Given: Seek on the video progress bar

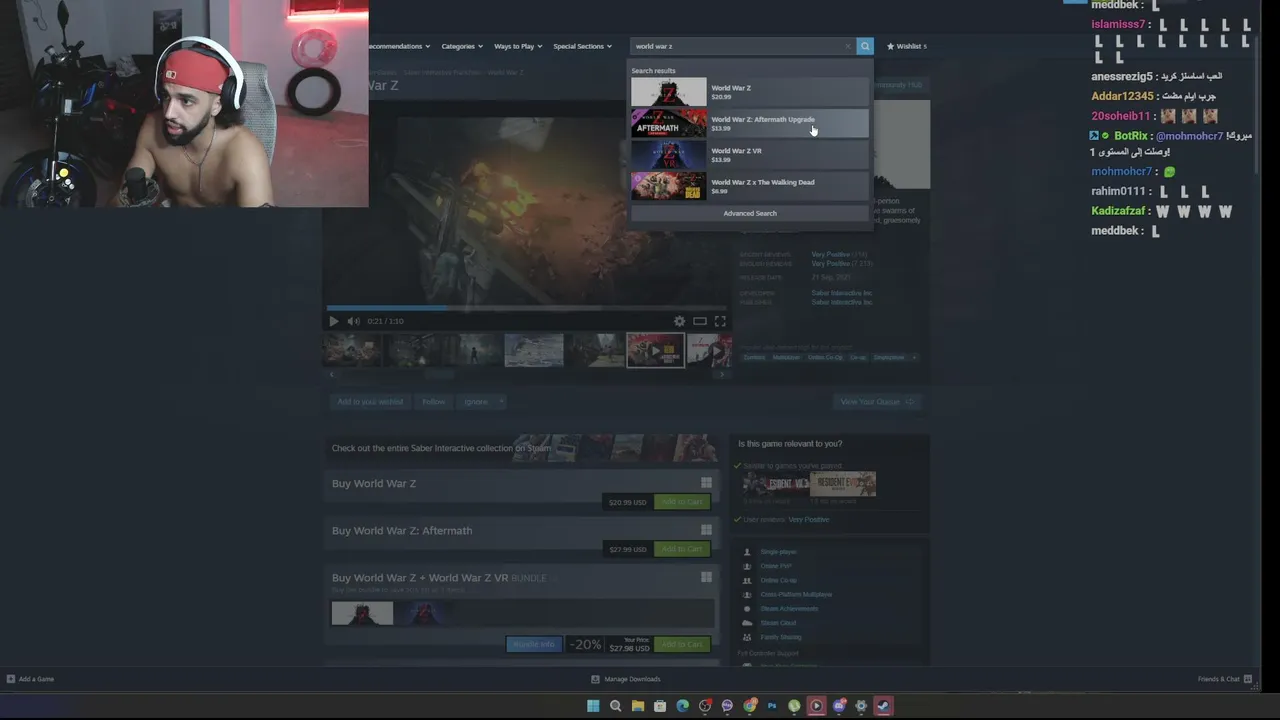Looking at the screenshot, I should (x=526, y=308).
